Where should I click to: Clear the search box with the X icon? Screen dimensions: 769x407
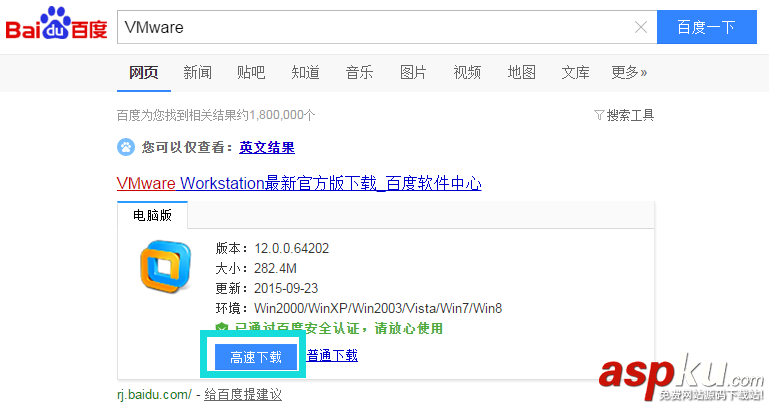click(641, 27)
